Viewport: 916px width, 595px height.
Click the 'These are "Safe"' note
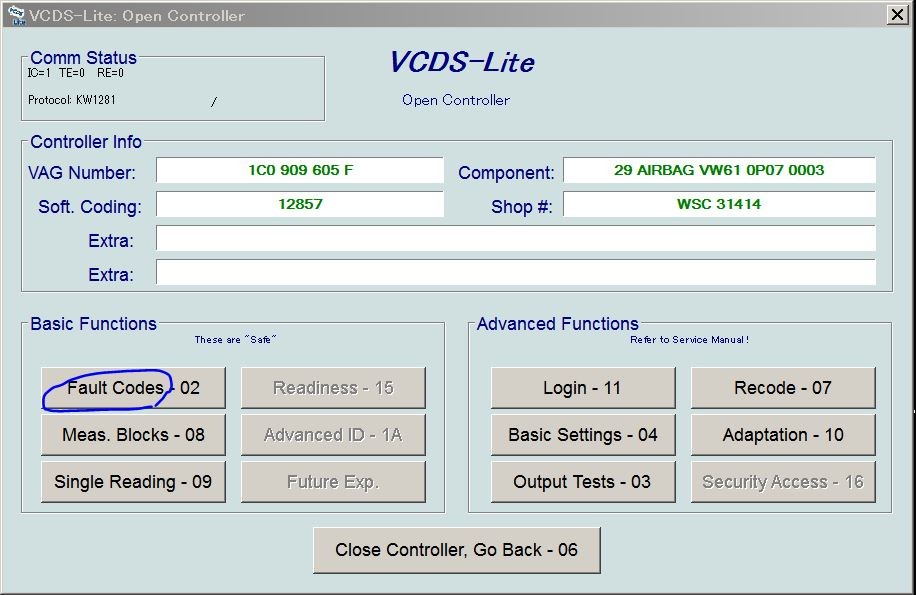pos(235,340)
